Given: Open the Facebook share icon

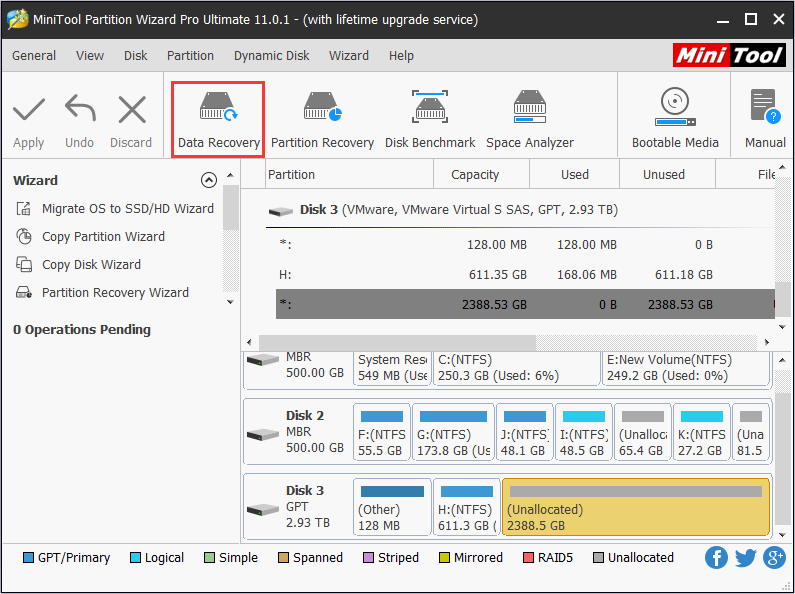Looking at the screenshot, I should (x=716, y=558).
